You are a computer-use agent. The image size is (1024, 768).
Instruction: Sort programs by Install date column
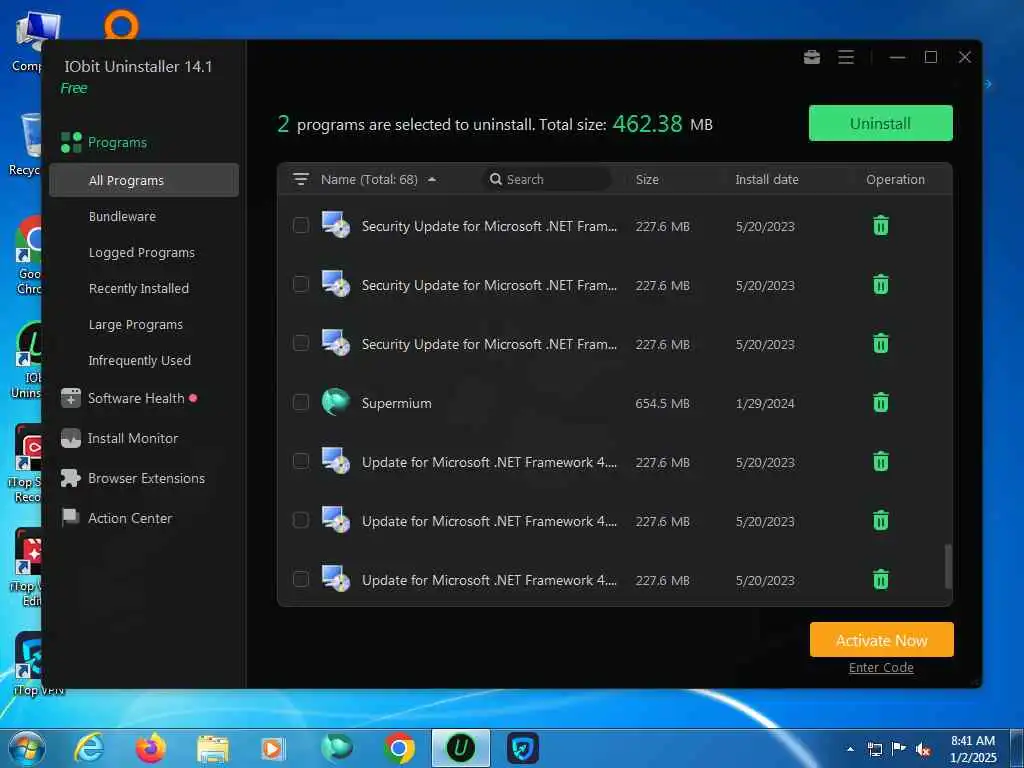(x=767, y=179)
